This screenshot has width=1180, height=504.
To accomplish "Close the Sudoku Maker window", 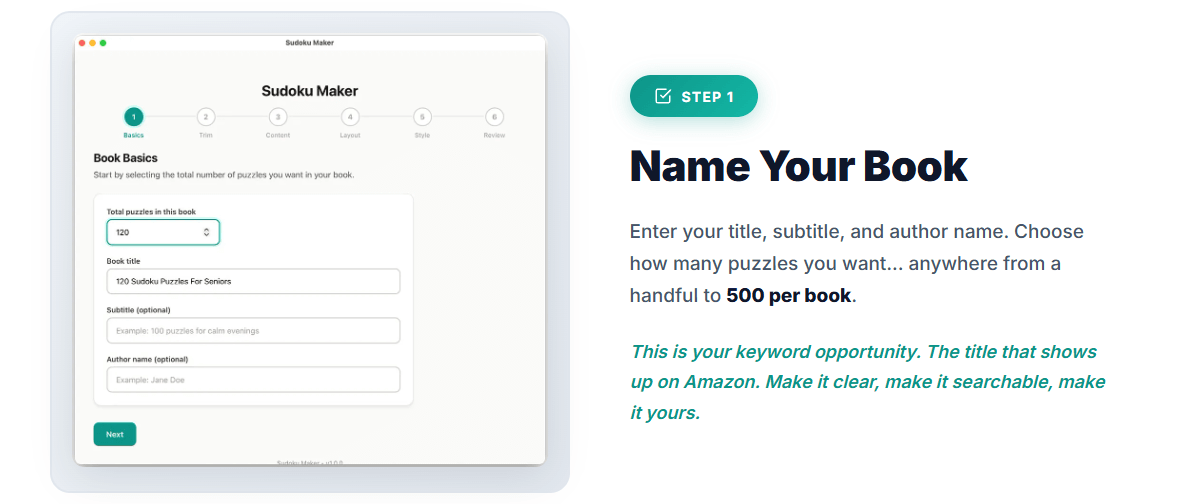I will tap(82, 43).
